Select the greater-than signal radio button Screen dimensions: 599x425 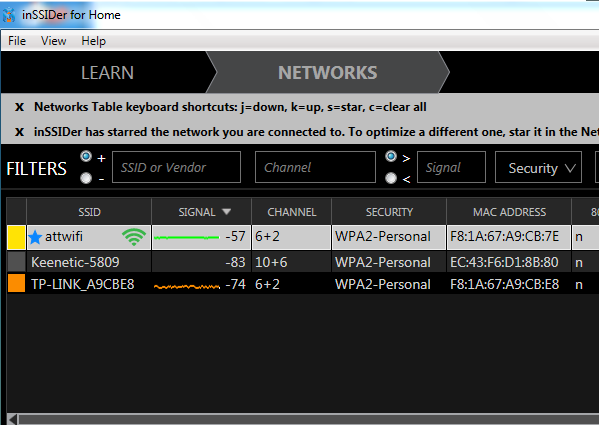[x=391, y=156]
